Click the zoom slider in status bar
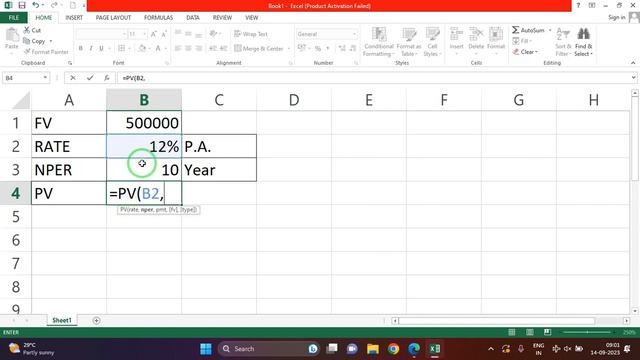This screenshot has height=360, width=640. coord(587,332)
